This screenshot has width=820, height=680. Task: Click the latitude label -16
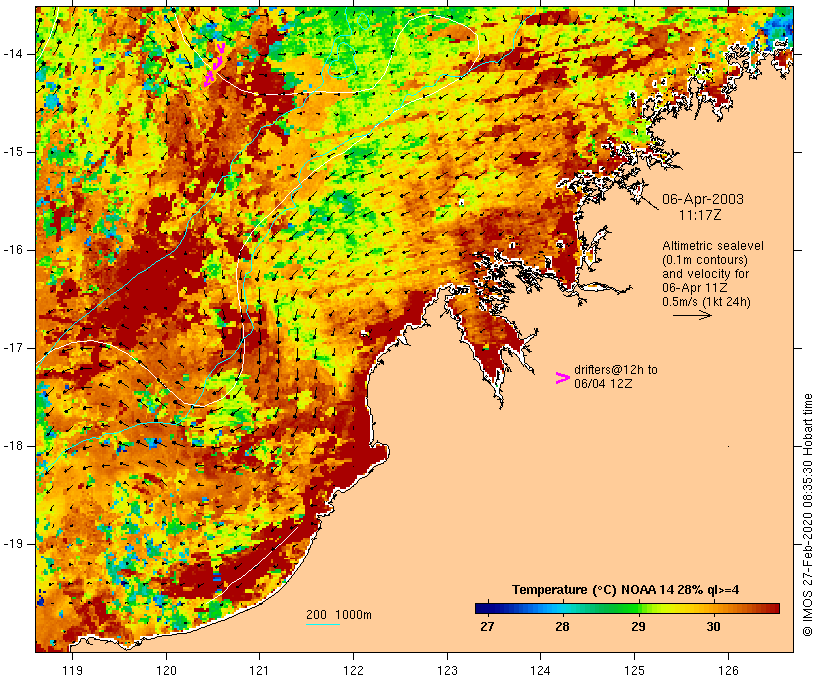pyautogui.click(x=13, y=250)
